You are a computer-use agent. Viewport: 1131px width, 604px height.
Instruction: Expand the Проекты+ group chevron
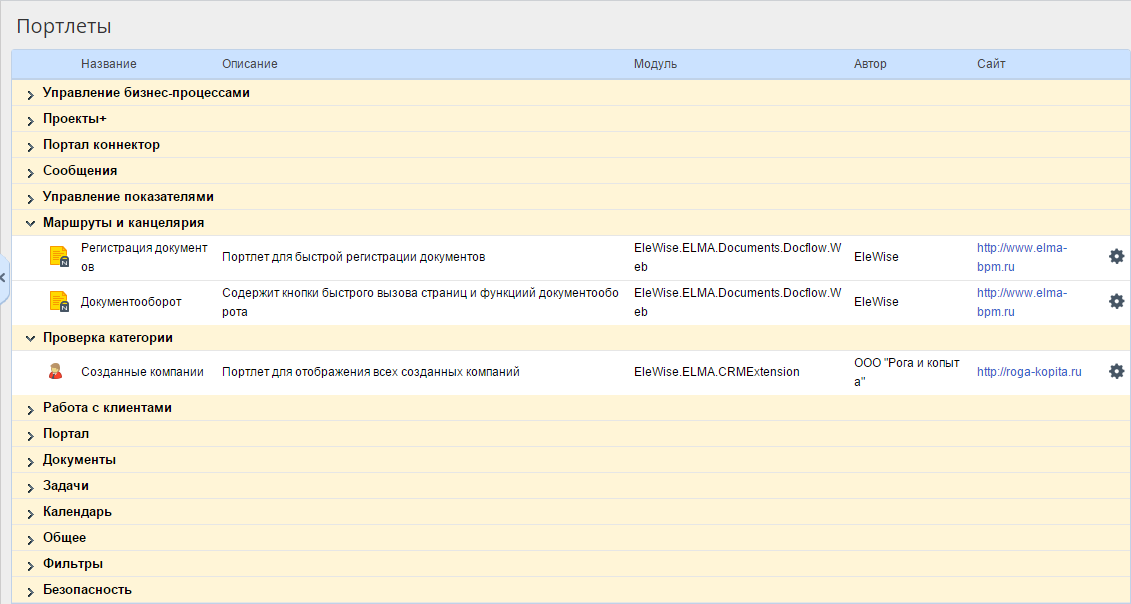coord(31,120)
